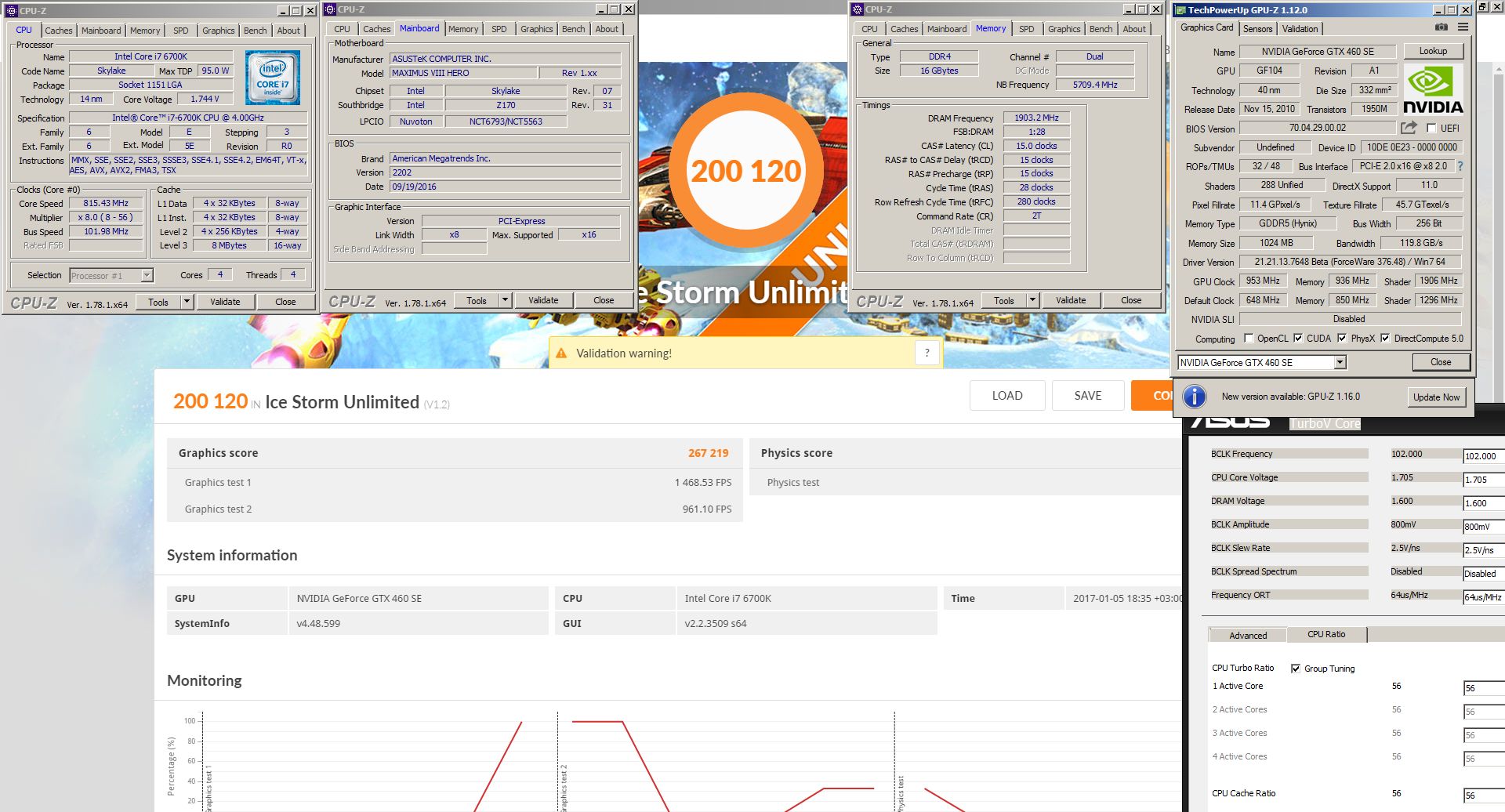
Task: Switch to Advanced tab in TurboV Core
Action: pyautogui.click(x=1248, y=636)
